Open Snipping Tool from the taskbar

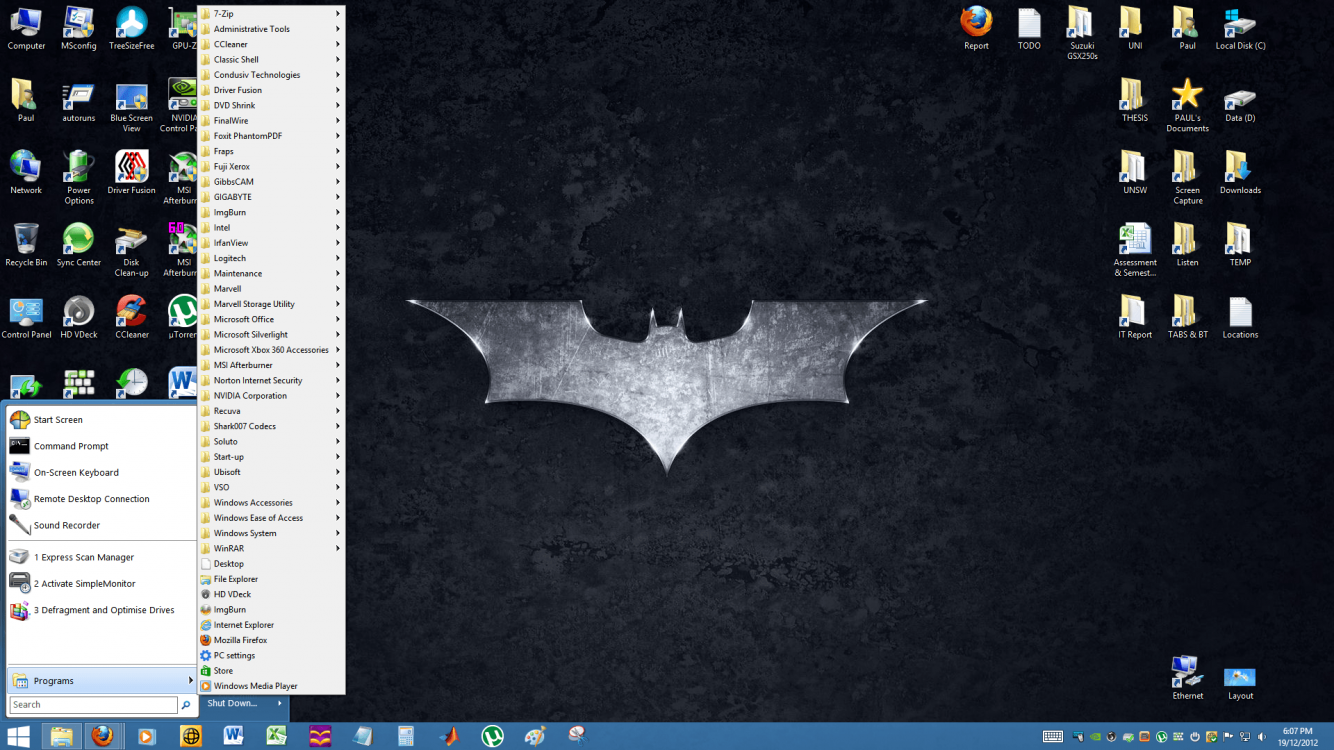coord(577,736)
